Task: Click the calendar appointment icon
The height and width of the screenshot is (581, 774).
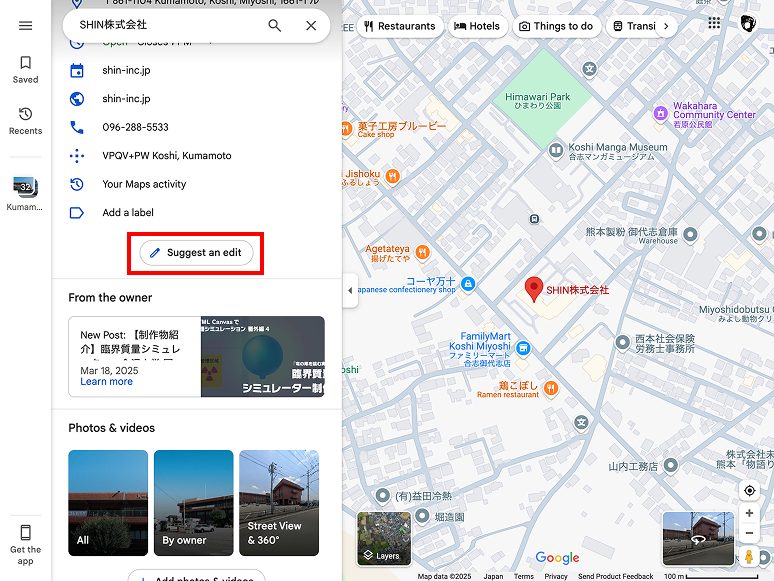Action: (77, 71)
